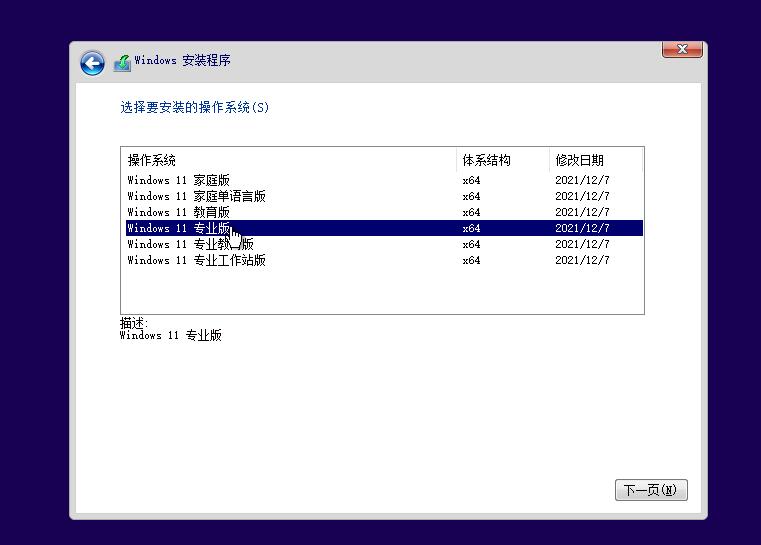Choose Windows 11 家庭单语言版 entry
The image size is (761, 545).
click(196, 196)
